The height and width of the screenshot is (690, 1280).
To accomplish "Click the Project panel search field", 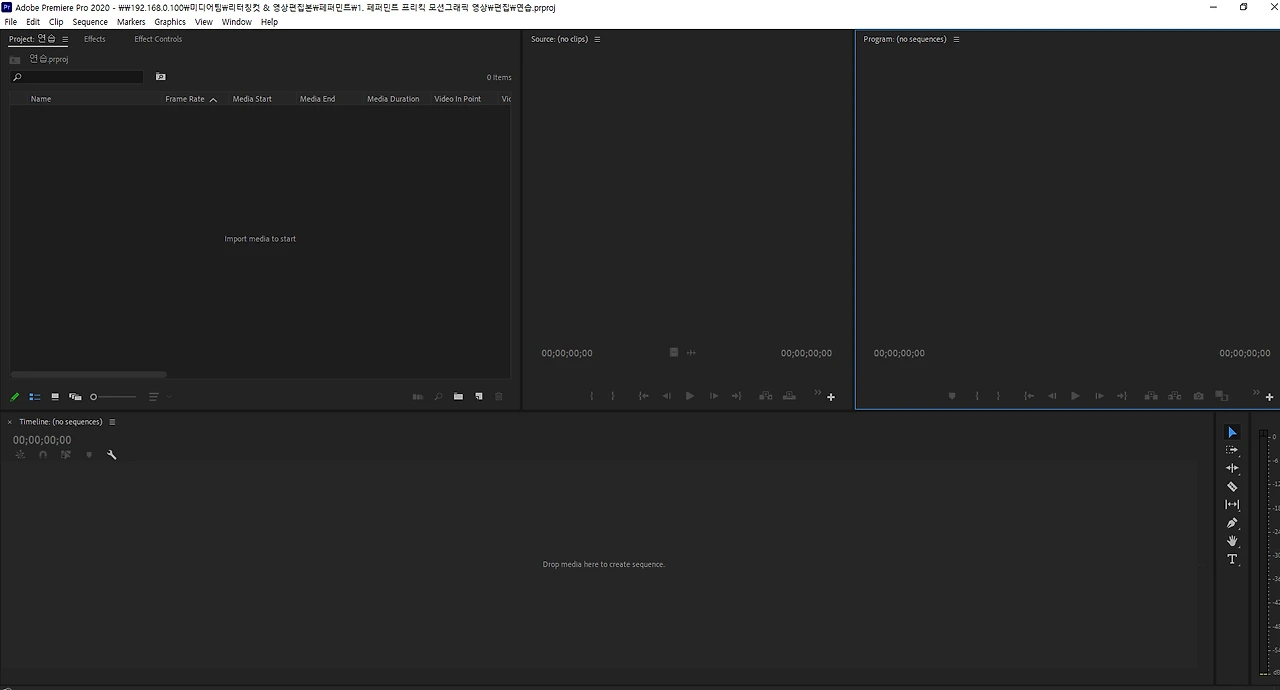I will point(77,77).
